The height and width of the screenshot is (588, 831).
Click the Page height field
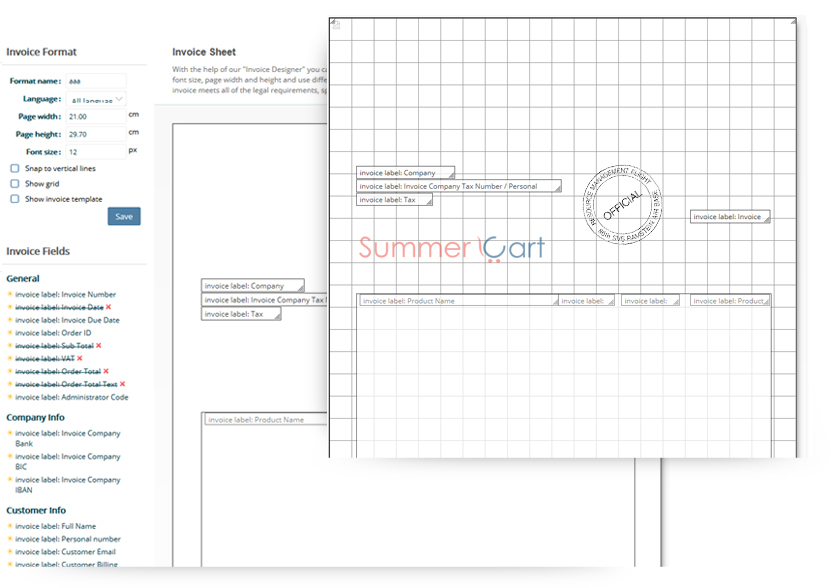(96, 134)
